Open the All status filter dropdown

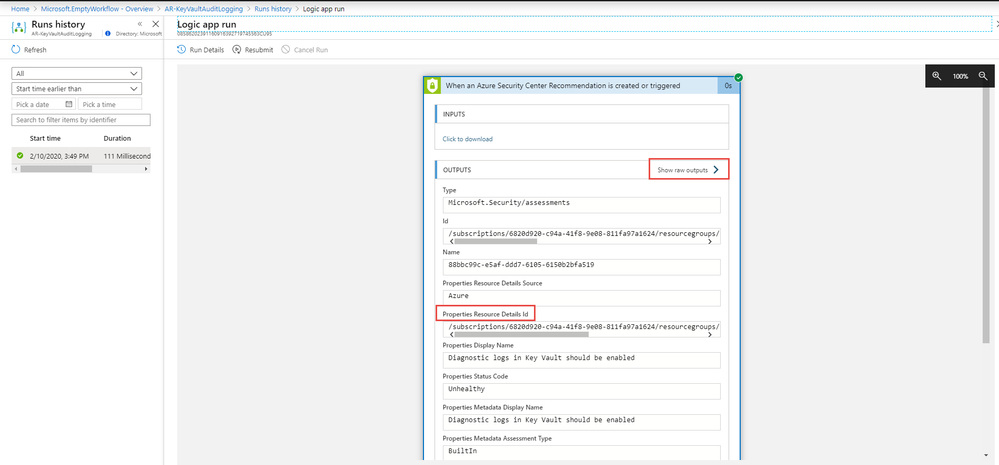[76, 73]
